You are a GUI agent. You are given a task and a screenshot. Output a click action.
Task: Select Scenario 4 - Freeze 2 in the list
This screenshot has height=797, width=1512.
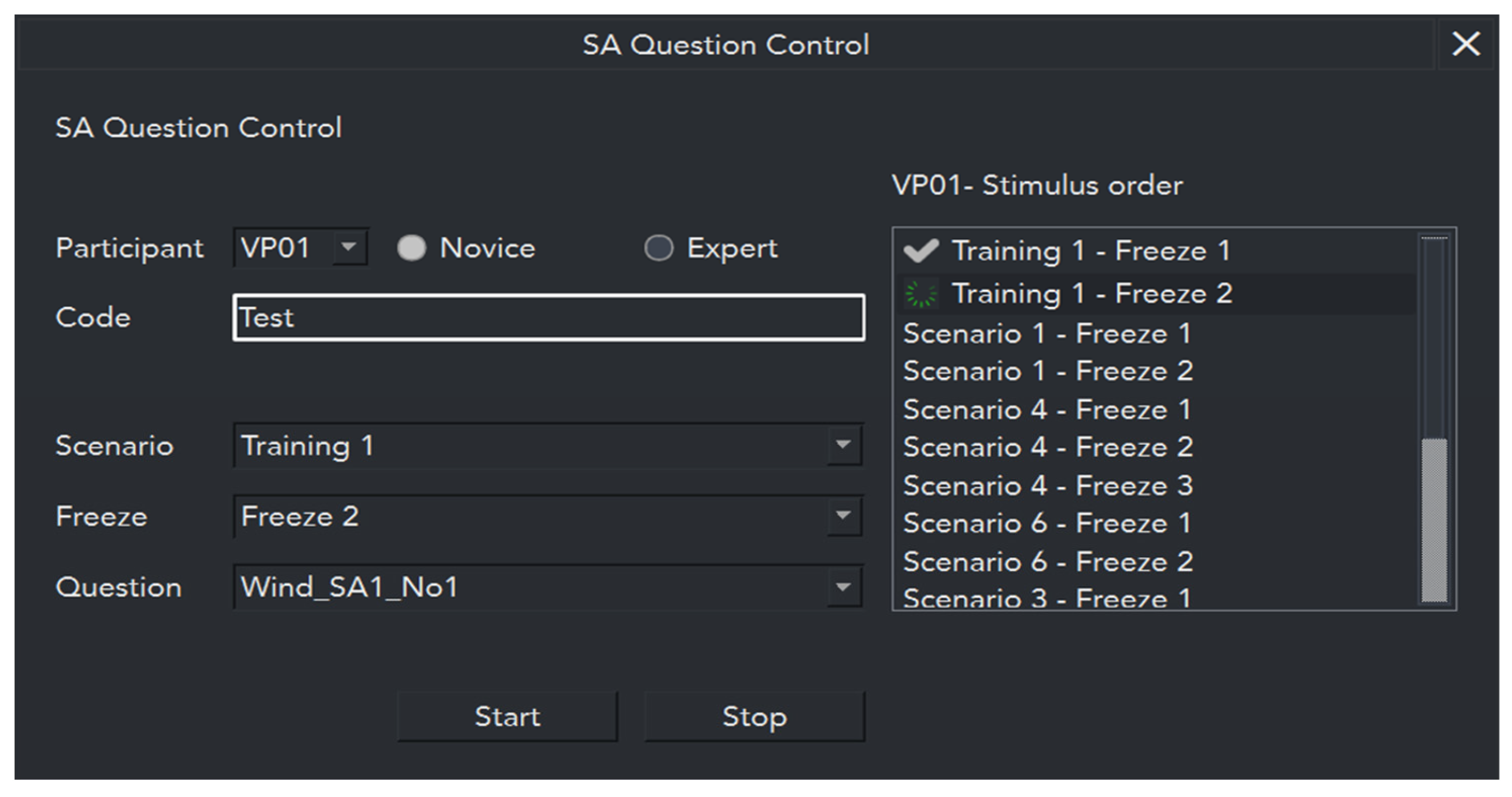click(x=1048, y=447)
